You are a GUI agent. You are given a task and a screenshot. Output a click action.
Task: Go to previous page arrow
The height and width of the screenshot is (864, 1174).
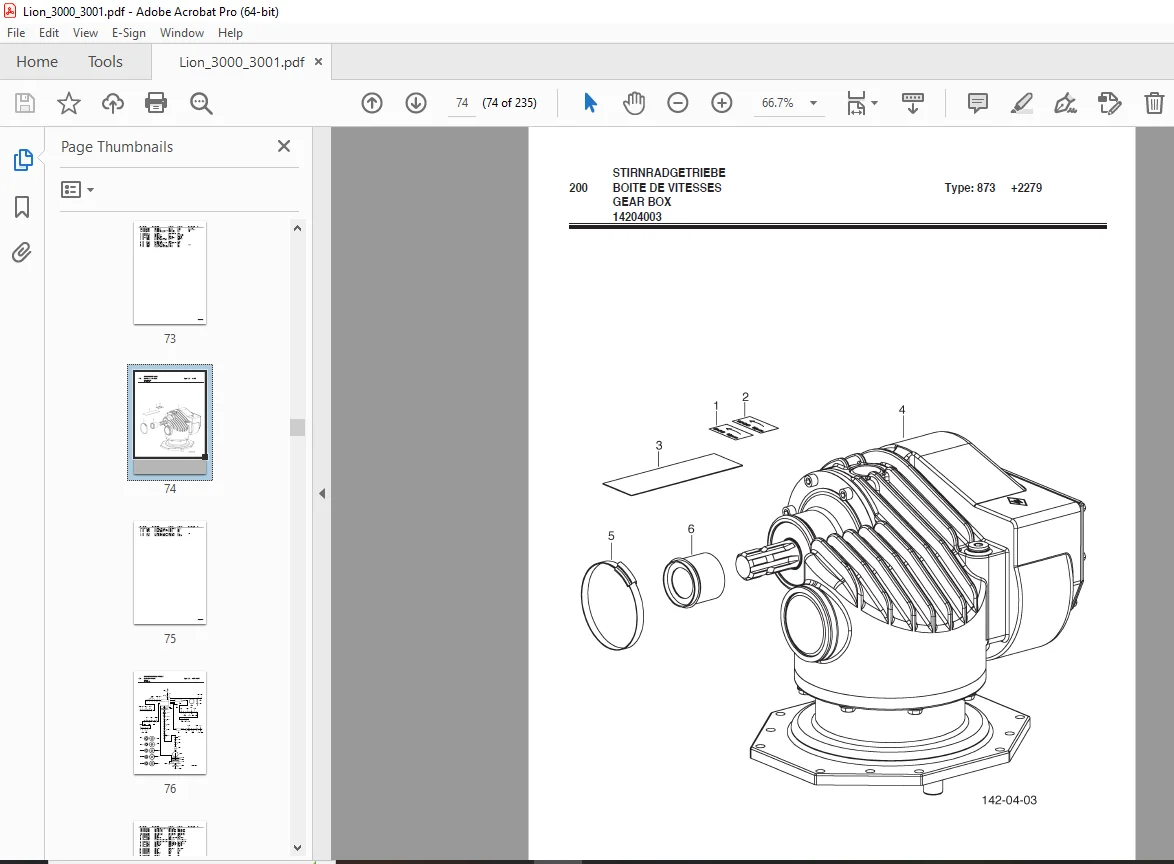(x=372, y=103)
